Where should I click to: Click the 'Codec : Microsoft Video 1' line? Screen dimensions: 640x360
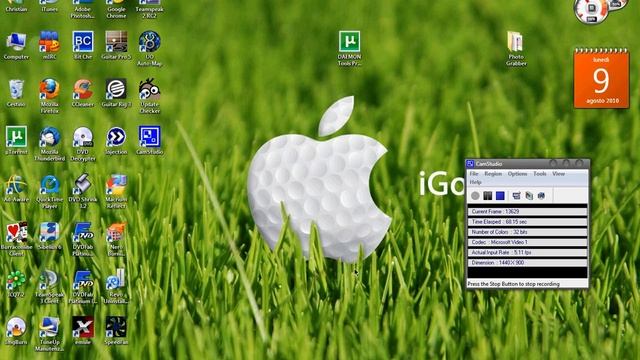527,242
